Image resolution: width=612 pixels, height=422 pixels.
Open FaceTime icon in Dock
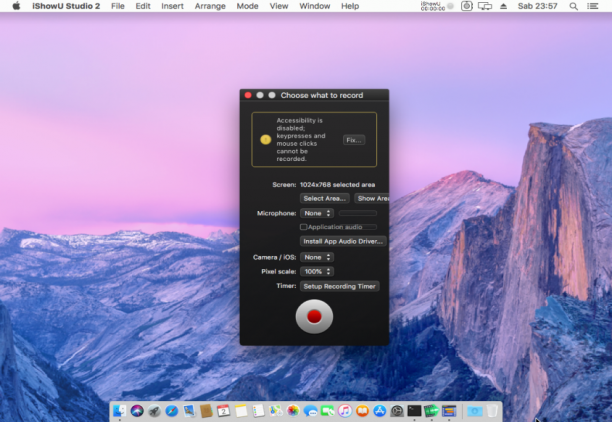(327, 411)
